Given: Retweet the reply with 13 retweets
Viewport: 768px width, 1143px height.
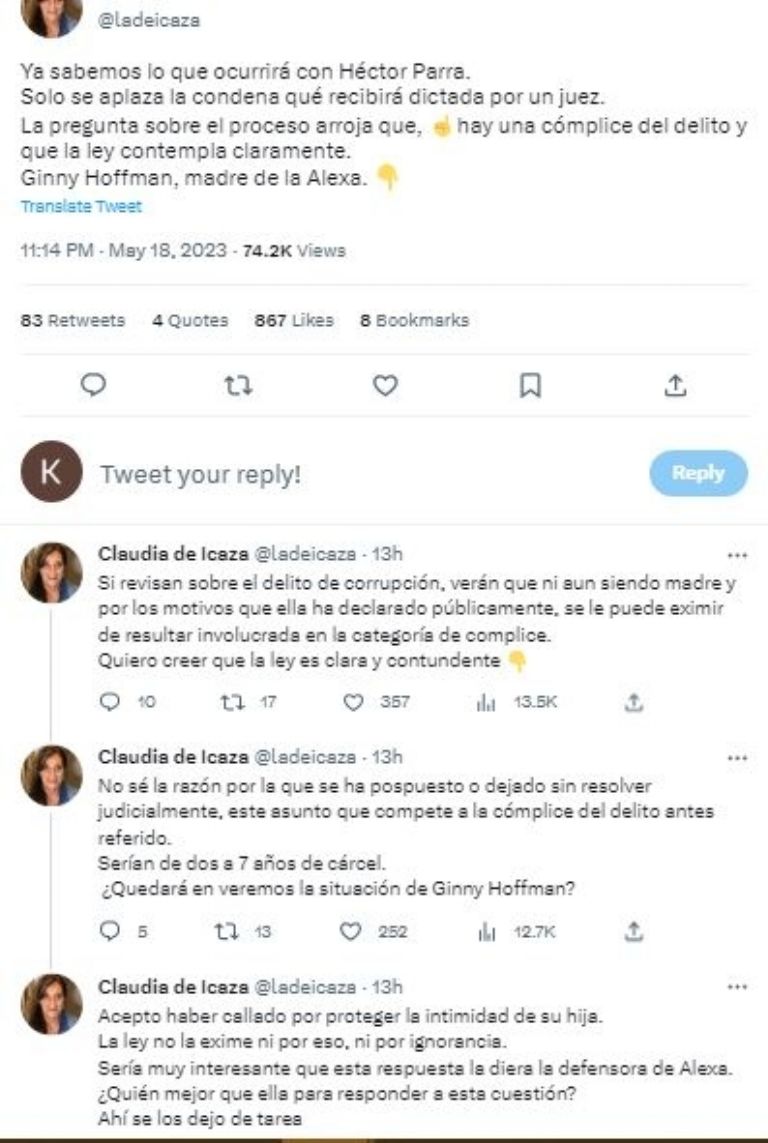Looking at the screenshot, I should click(x=225, y=931).
